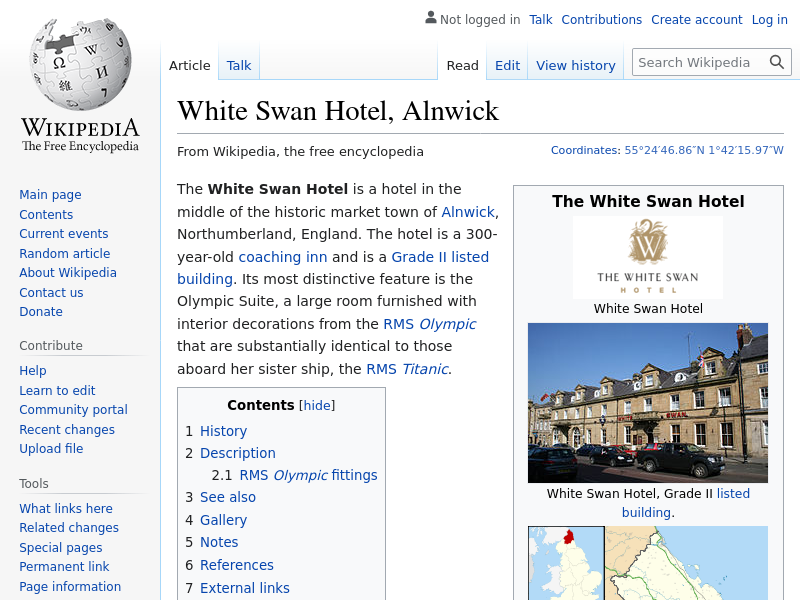Select the Edit tab
Viewport: 800px width, 600px height.
pyautogui.click(x=507, y=65)
